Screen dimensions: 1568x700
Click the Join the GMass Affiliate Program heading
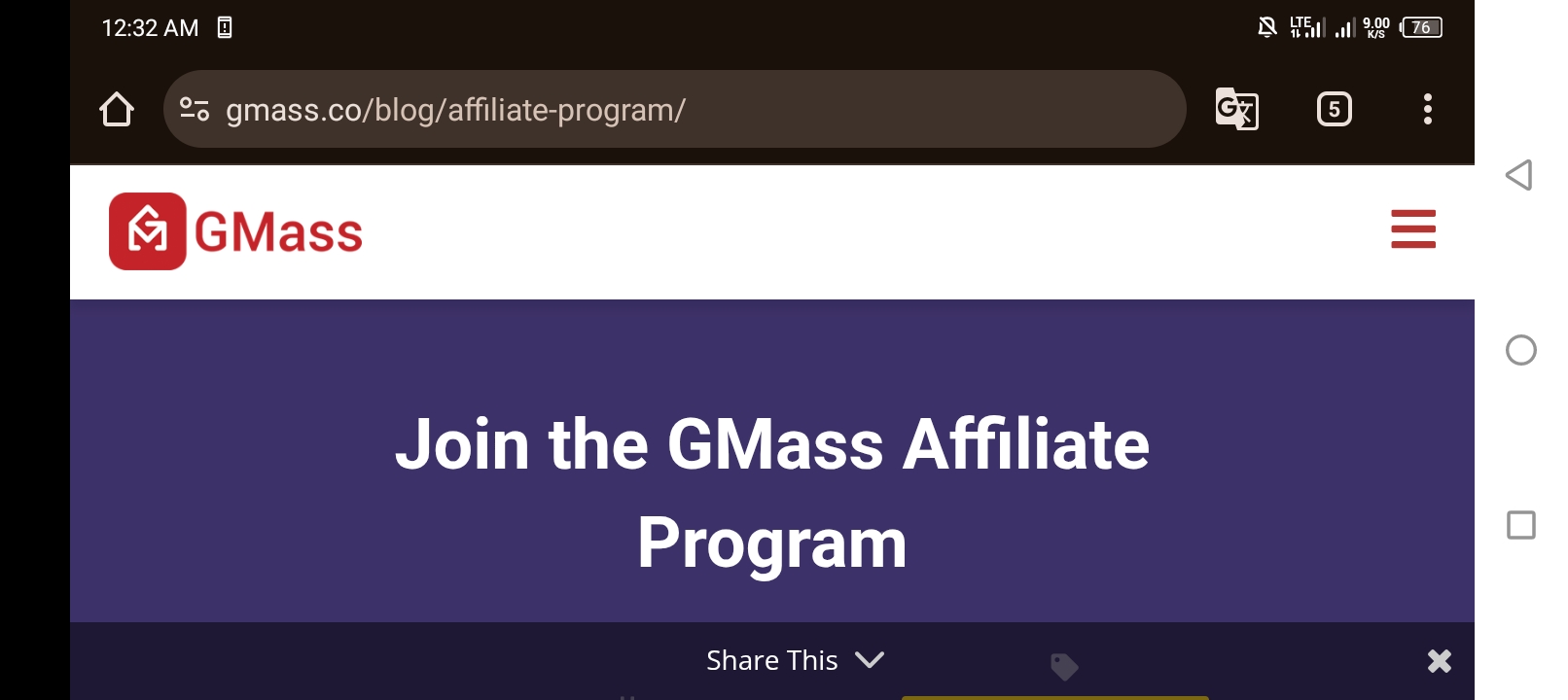pyautogui.click(x=772, y=493)
